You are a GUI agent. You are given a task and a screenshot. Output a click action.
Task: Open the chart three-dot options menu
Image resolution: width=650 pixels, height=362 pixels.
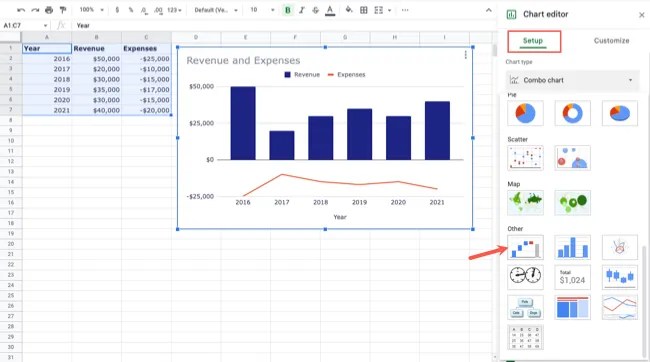point(466,55)
